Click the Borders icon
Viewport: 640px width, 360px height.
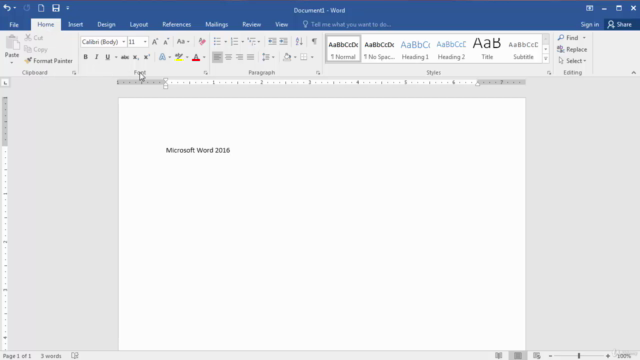tap(304, 57)
